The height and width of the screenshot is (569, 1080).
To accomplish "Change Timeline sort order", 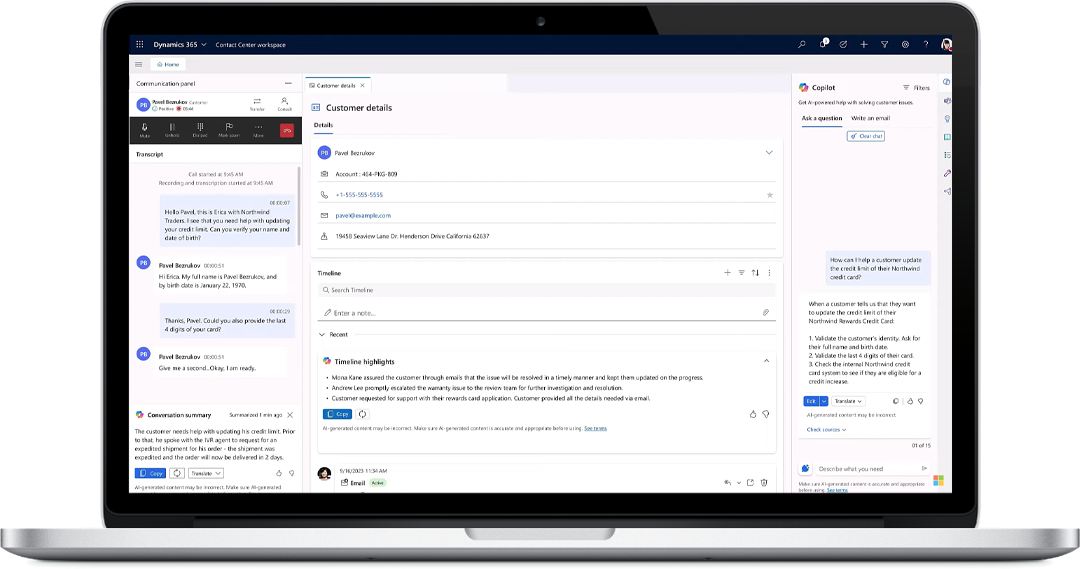I will [x=756, y=273].
